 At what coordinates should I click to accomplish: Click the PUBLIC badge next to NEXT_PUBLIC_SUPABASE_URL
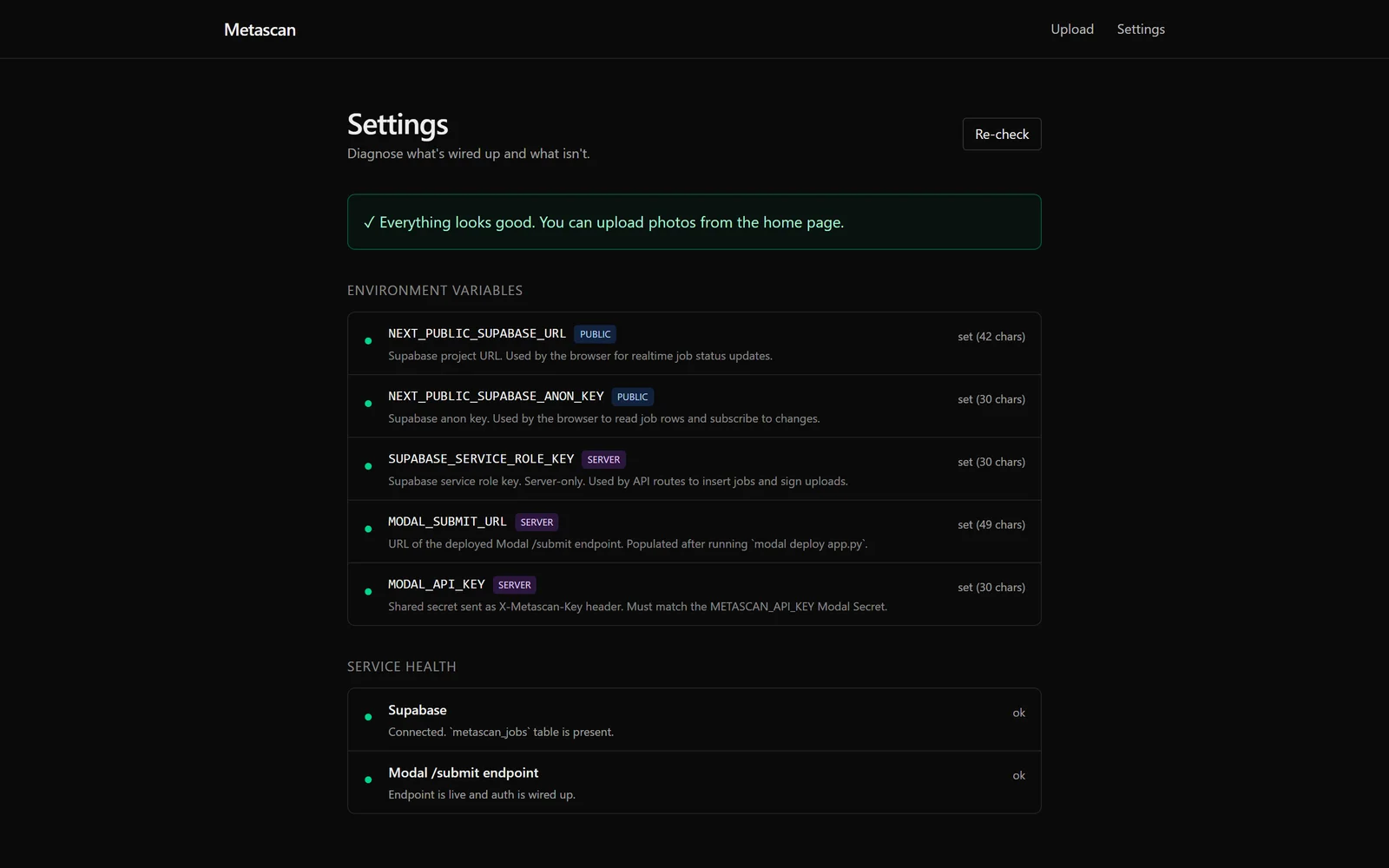tap(596, 334)
